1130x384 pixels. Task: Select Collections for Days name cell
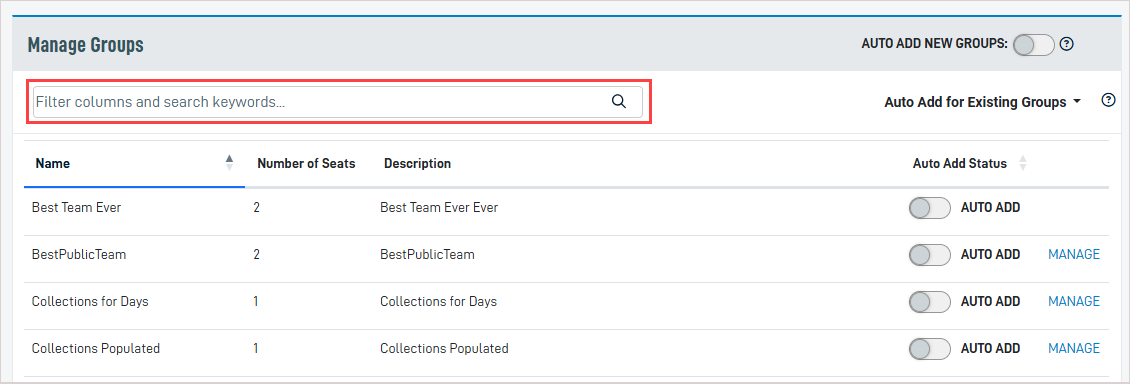tap(90, 301)
